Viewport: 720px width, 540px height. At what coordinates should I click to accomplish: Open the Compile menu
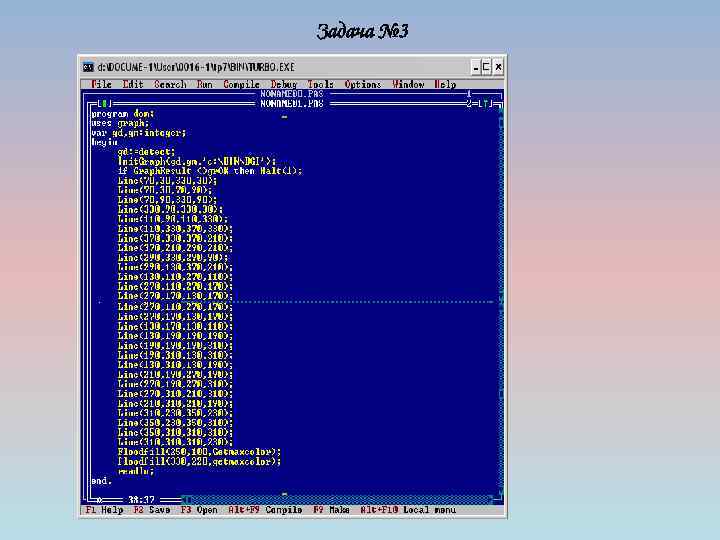(x=242, y=84)
